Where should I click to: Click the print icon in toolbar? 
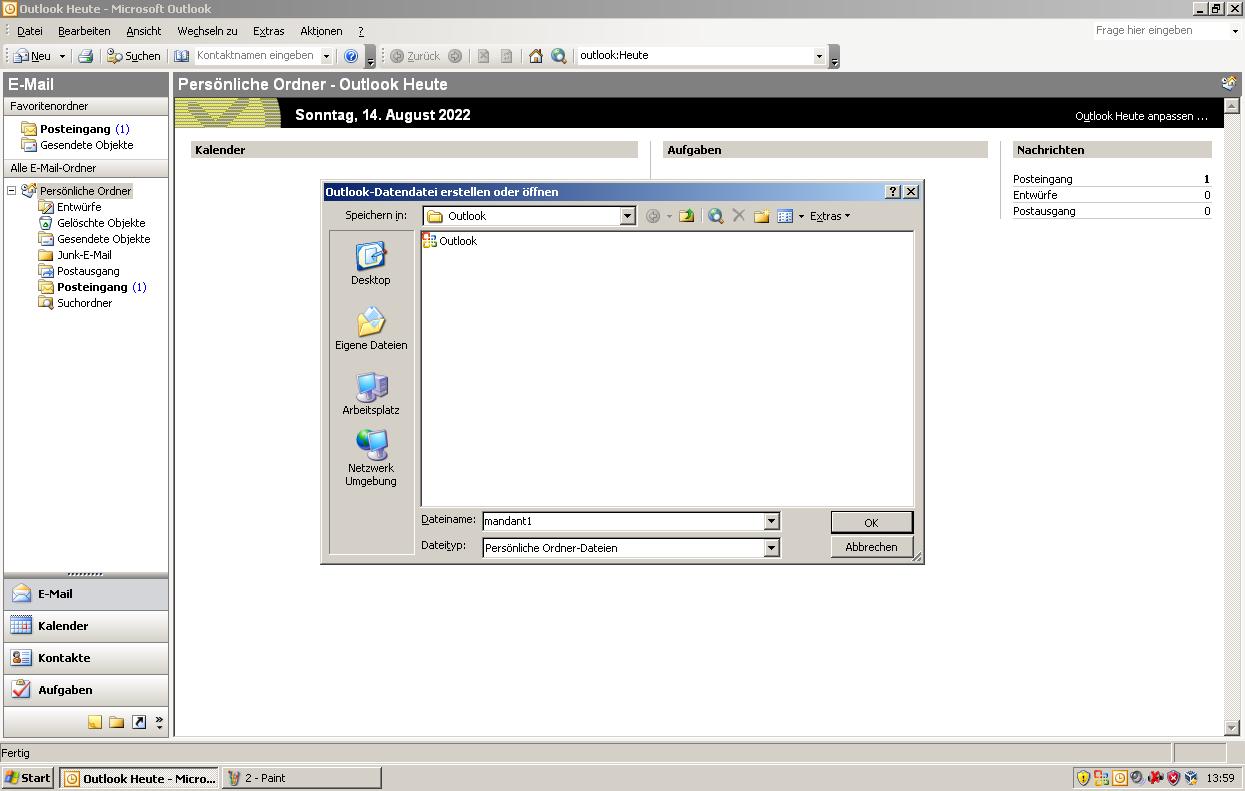tap(86, 56)
